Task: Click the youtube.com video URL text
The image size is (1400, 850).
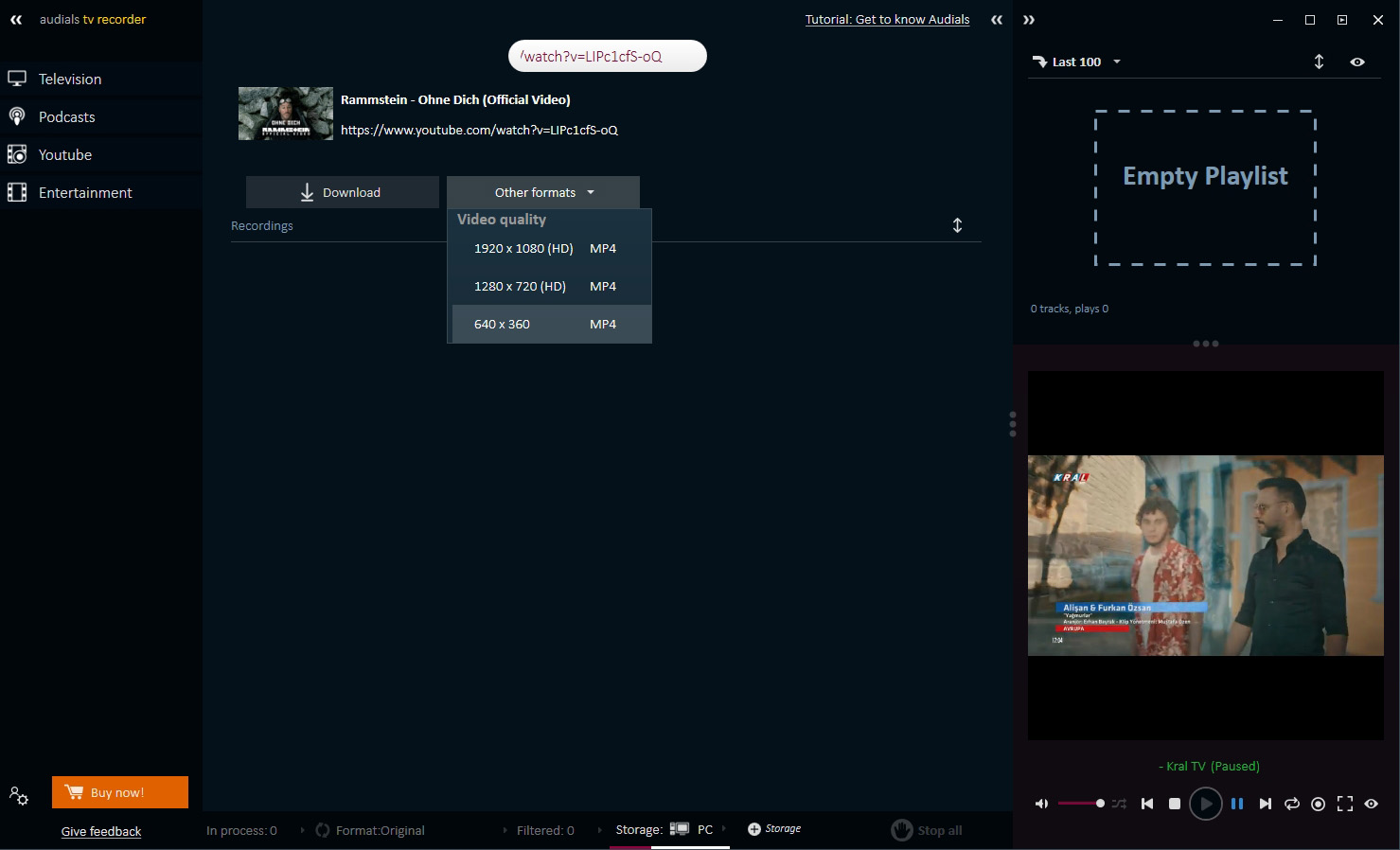Action: [479, 130]
